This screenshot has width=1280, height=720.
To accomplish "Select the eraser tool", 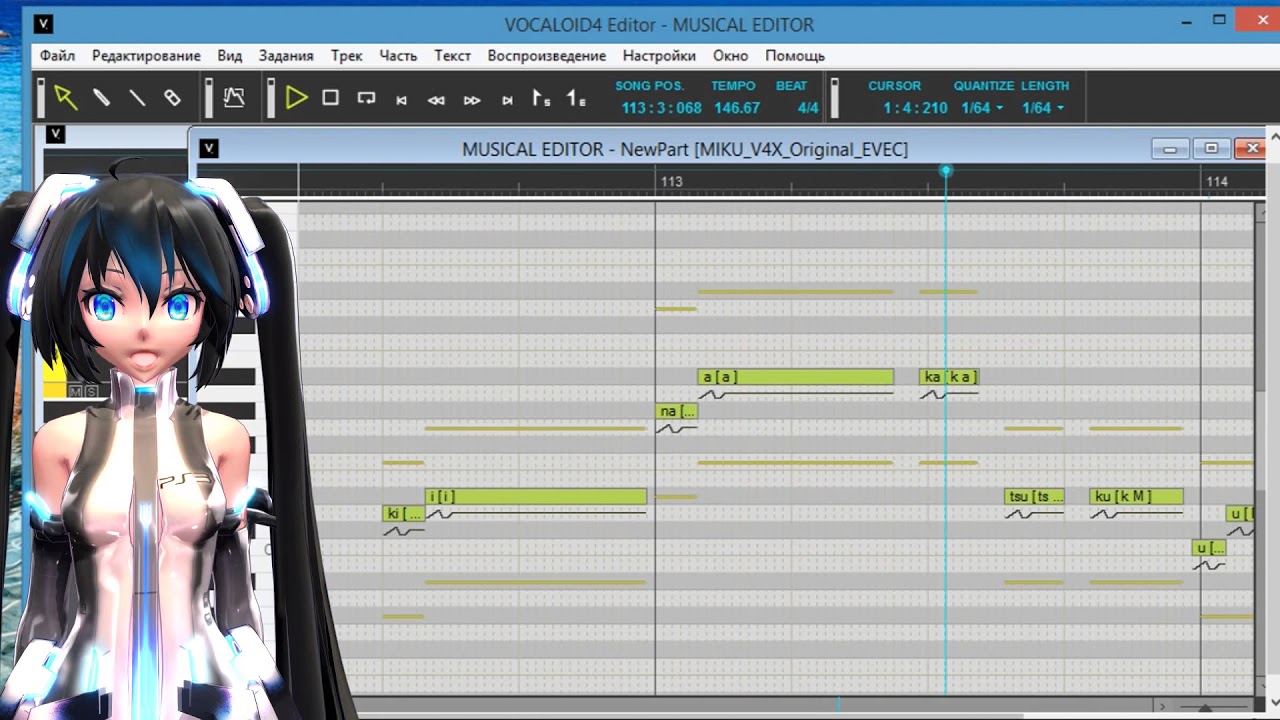I will point(172,97).
